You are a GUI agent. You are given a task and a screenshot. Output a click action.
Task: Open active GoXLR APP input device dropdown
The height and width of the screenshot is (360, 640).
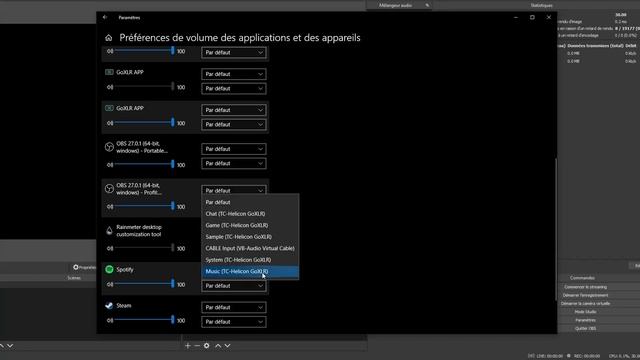(234, 124)
